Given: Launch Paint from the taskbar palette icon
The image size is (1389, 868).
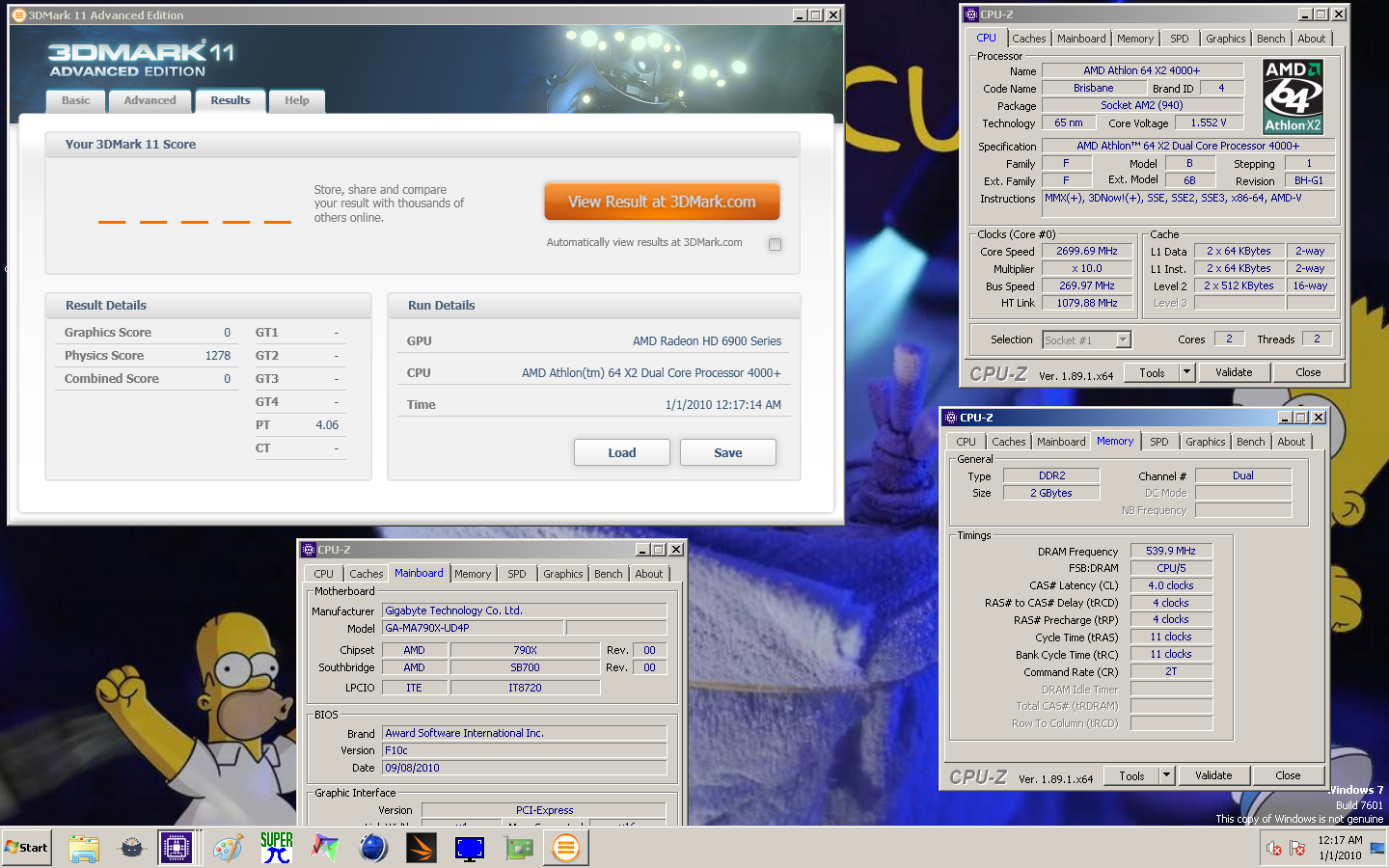Looking at the screenshot, I should pyautogui.click(x=228, y=848).
